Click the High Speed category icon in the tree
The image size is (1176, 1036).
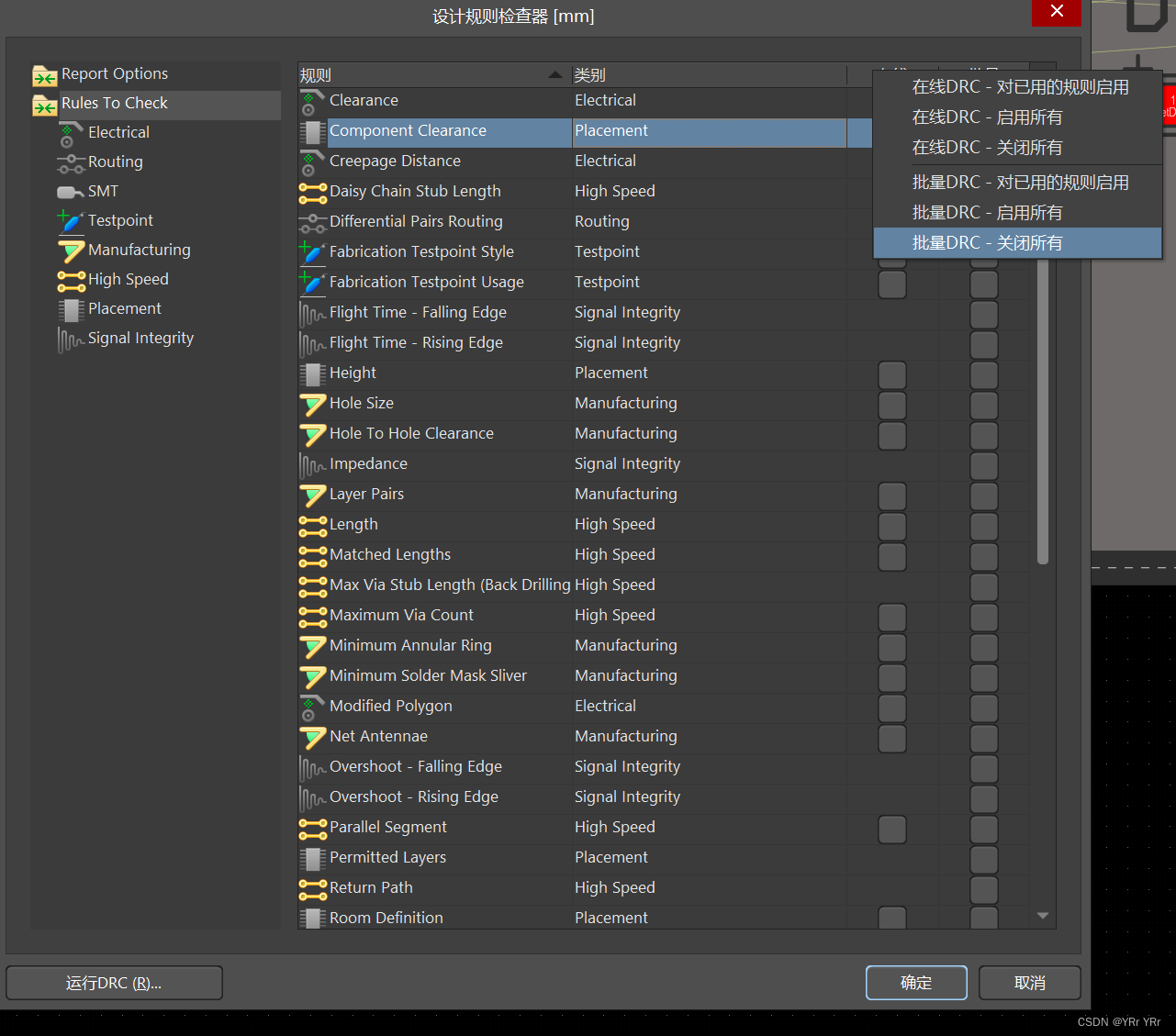pos(71,280)
